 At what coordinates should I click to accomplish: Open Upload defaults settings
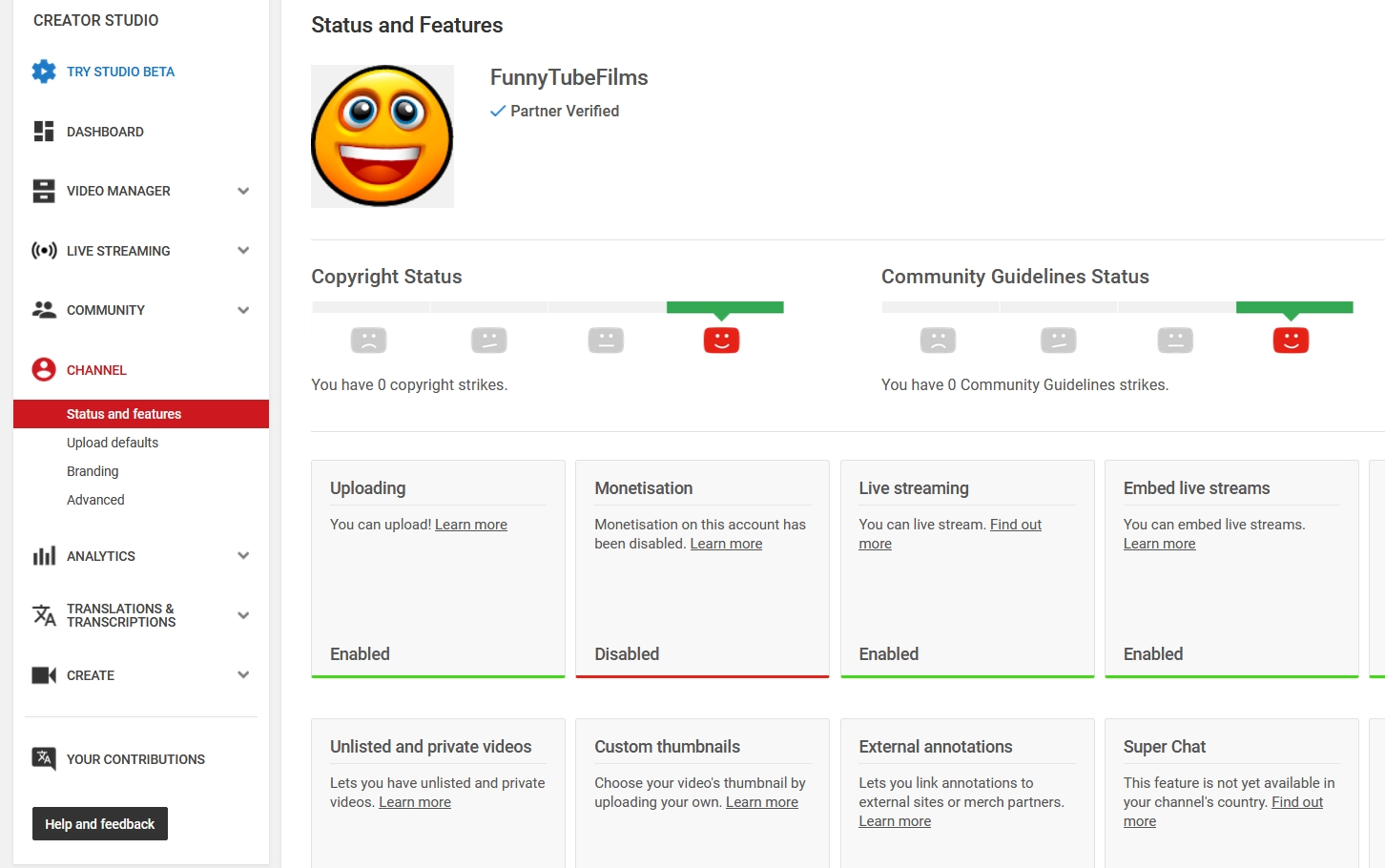[113, 443]
